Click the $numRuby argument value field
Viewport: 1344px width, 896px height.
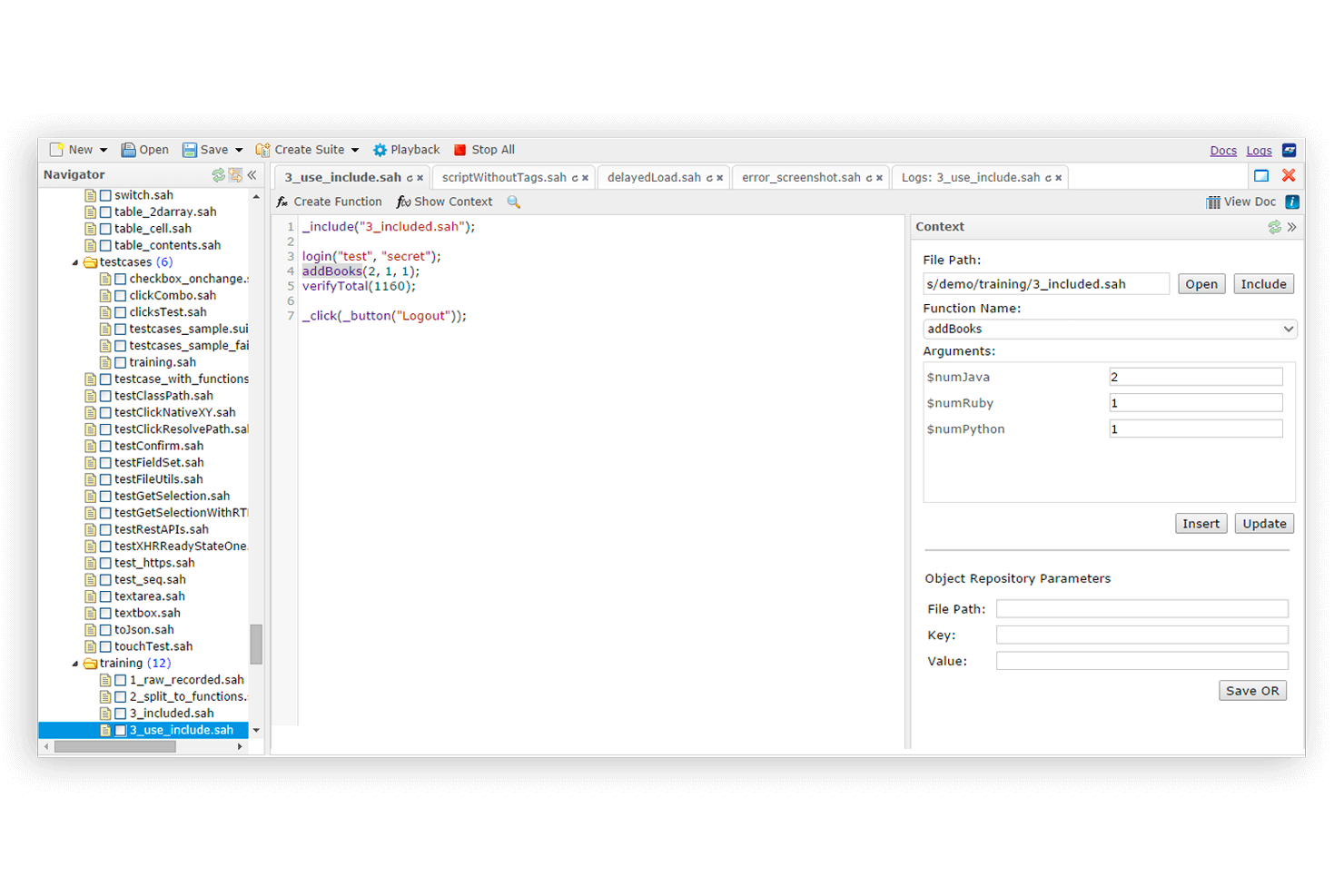1195,402
